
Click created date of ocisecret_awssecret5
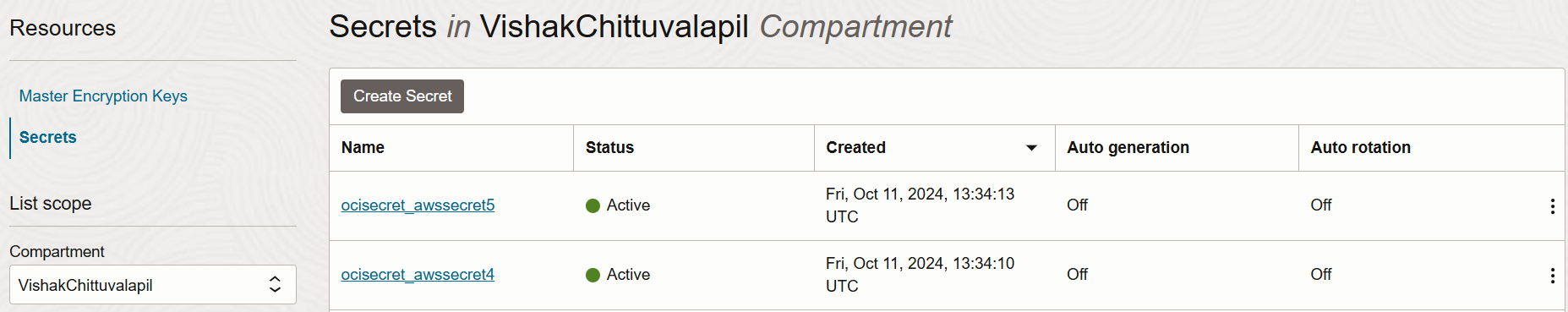(920, 205)
